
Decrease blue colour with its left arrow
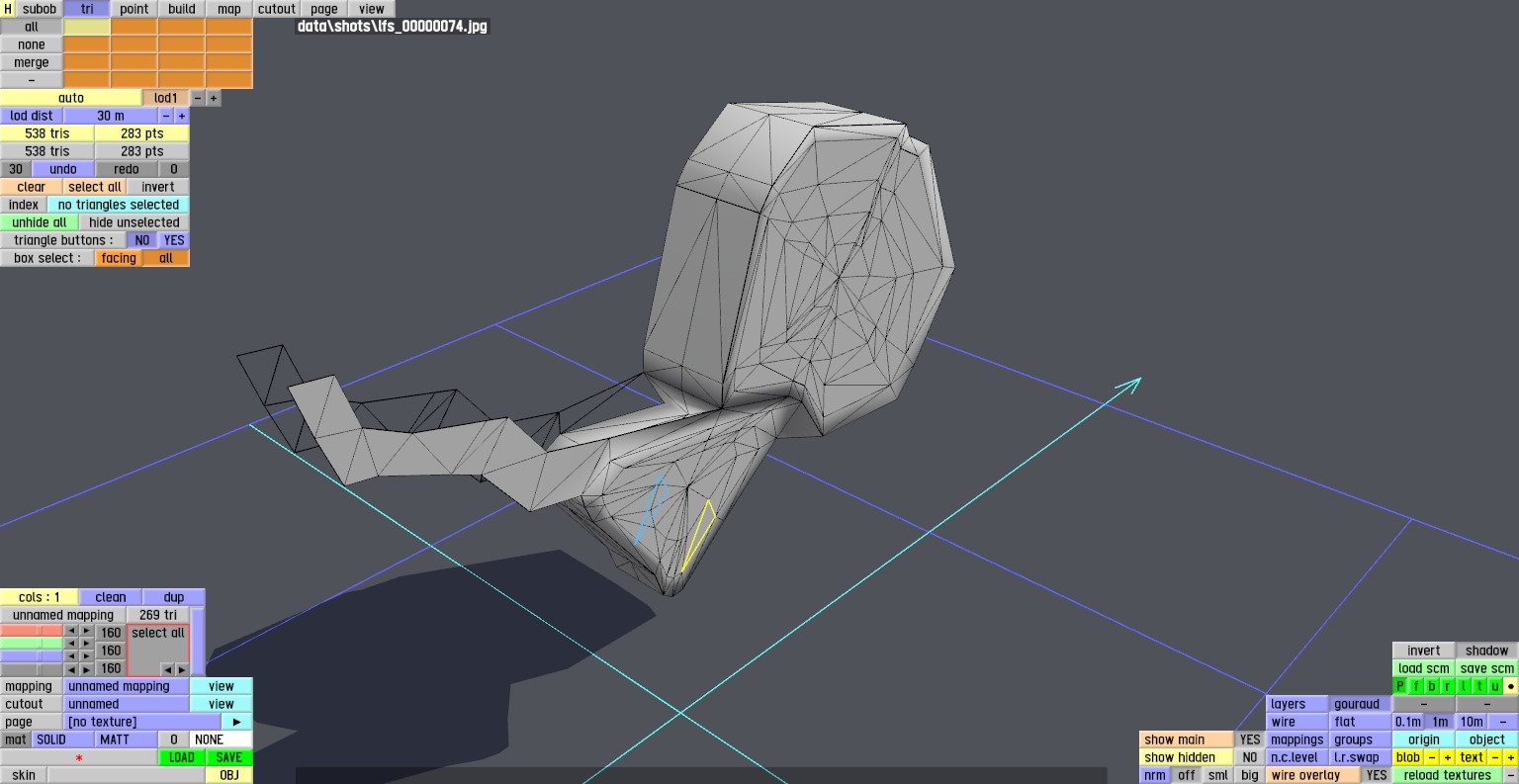[71, 655]
